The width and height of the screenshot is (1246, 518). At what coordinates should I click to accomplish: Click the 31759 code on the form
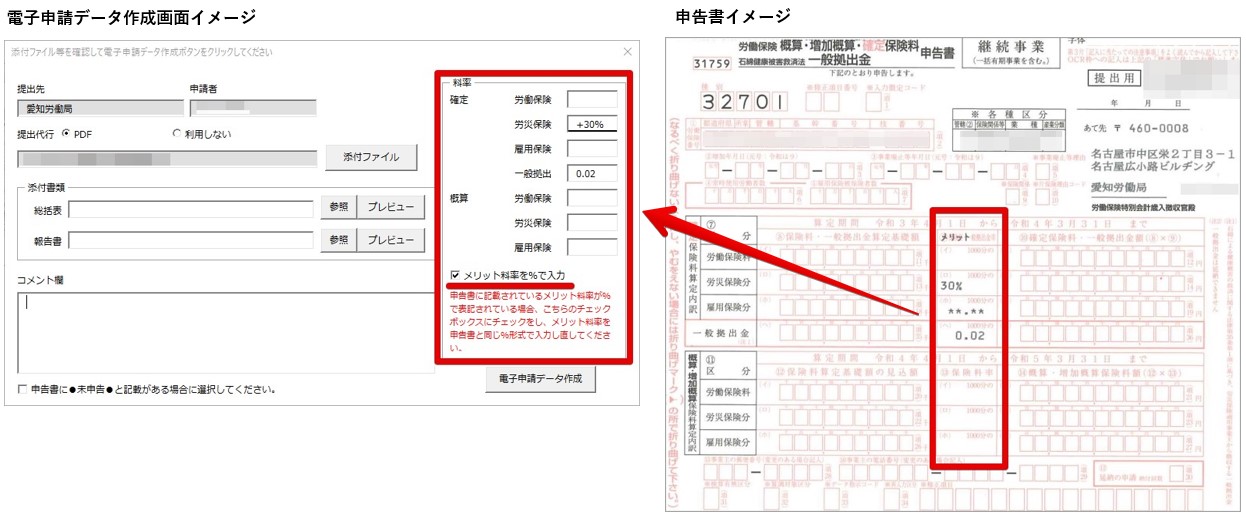pyautogui.click(x=712, y=65)
